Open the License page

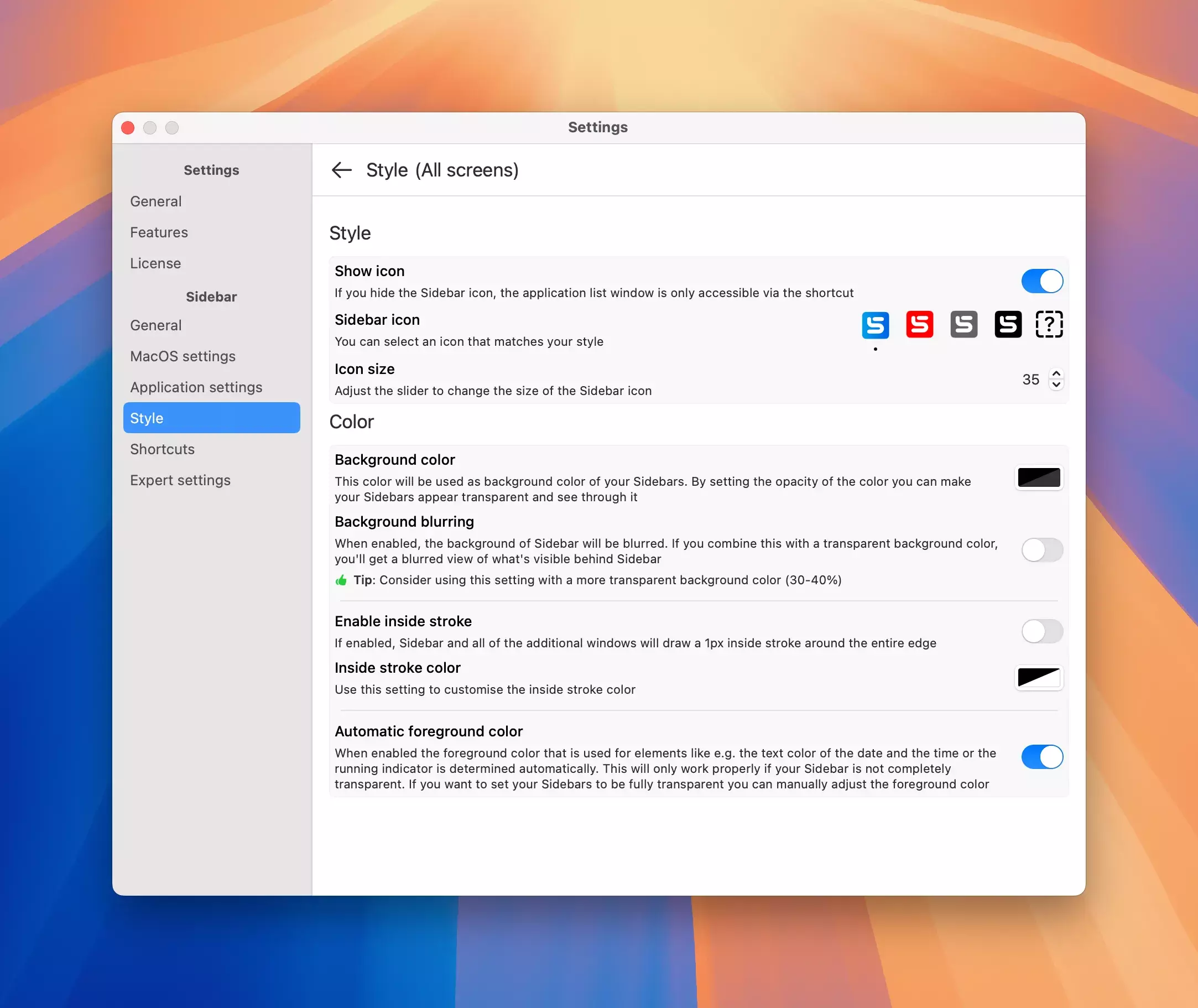tap(155, 263)
